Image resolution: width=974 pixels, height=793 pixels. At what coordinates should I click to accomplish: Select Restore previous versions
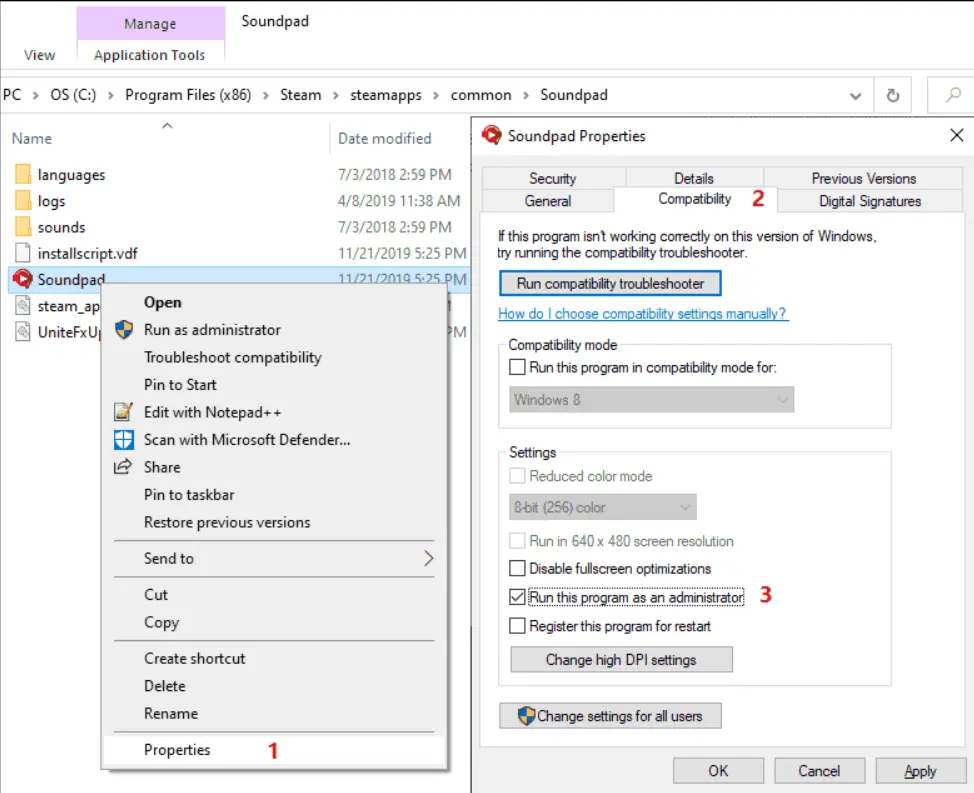coord(273,522)
